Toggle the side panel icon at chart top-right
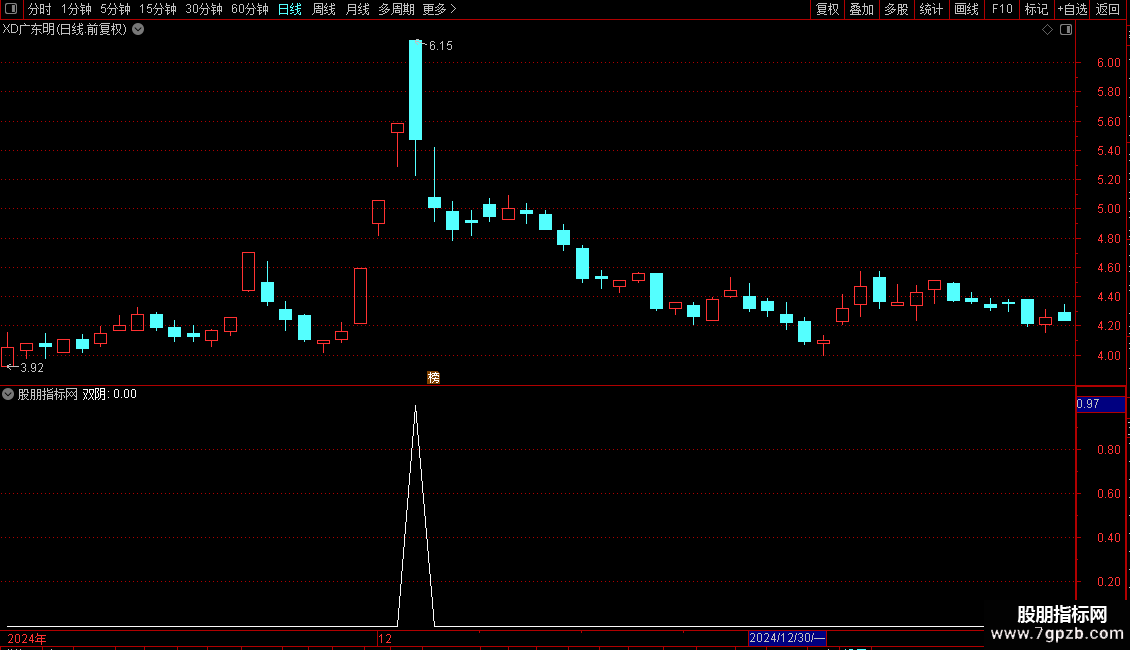This screenshot has height=650, width=1130. [1066, 30]
